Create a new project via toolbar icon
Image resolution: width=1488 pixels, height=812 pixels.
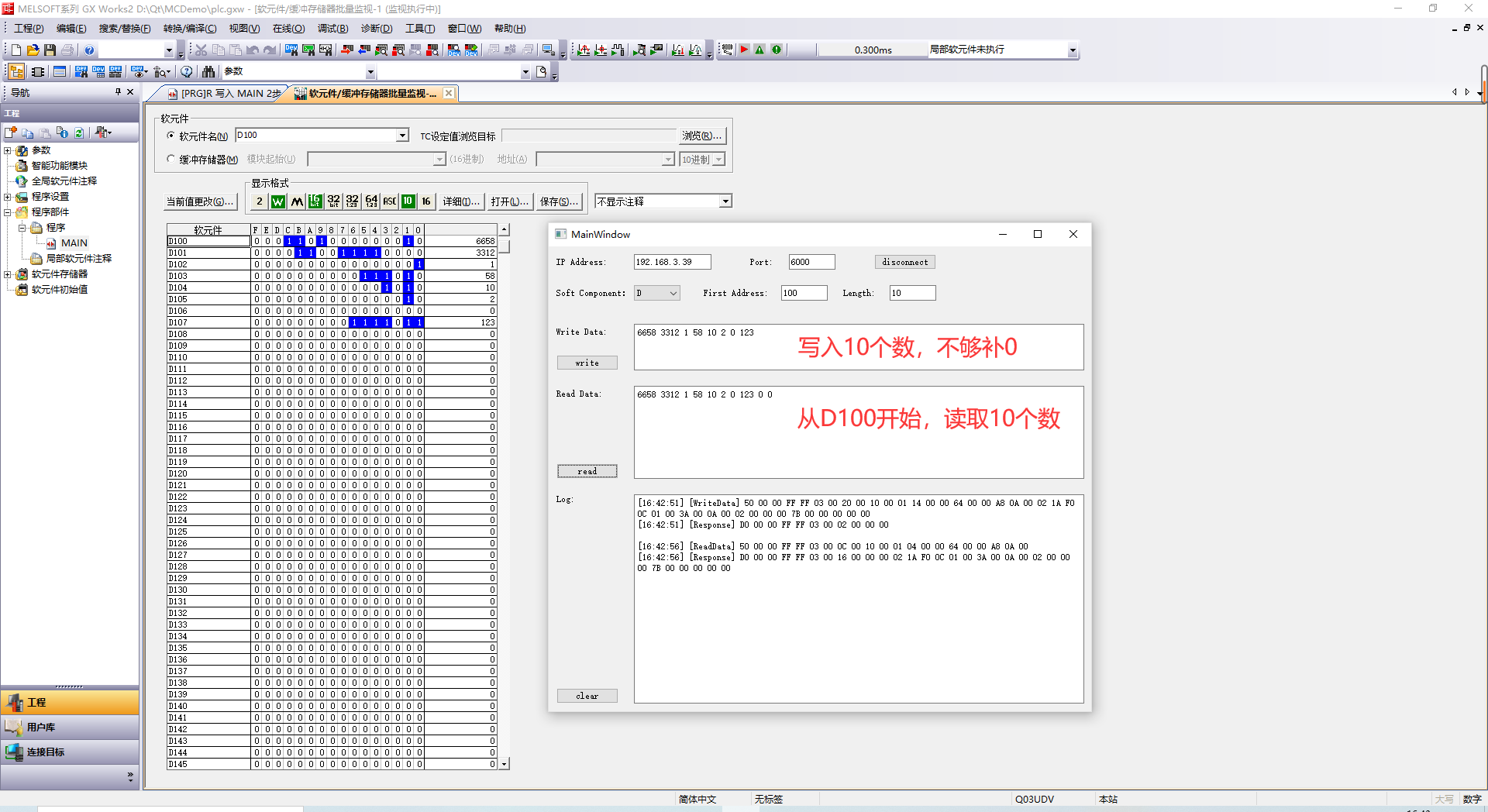click(15, 50)
